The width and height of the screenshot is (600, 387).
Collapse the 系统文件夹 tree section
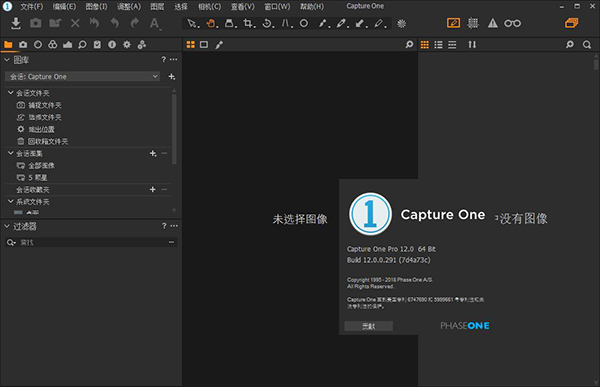[x=11, y=201]
